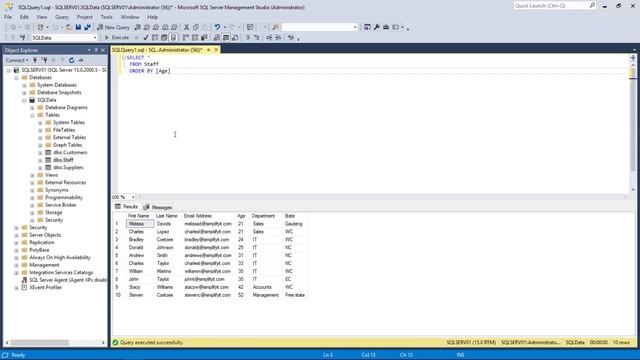
Task: Select dbo.Suppliers in the tree
Action: click(68, 168)
